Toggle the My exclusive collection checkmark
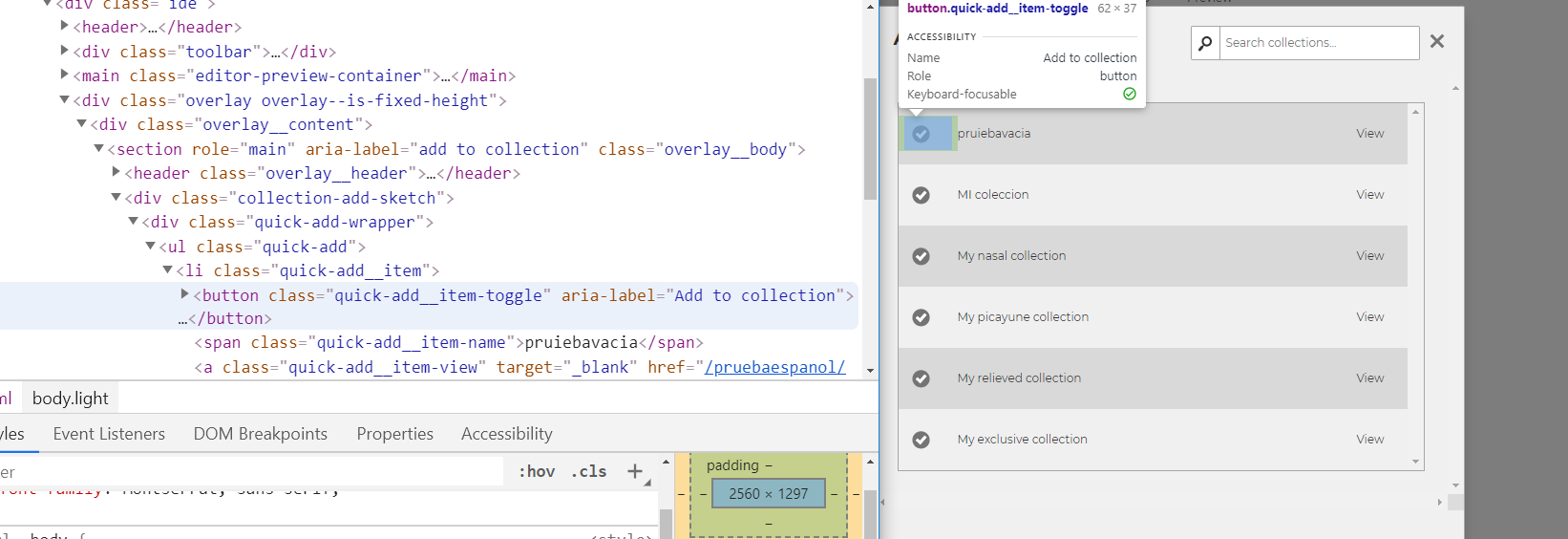This screenshot has width=1568, height=539. 922,440
